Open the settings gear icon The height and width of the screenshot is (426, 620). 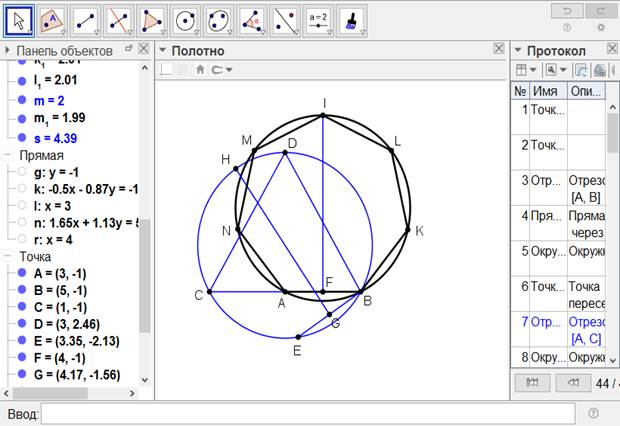[601, 27]
